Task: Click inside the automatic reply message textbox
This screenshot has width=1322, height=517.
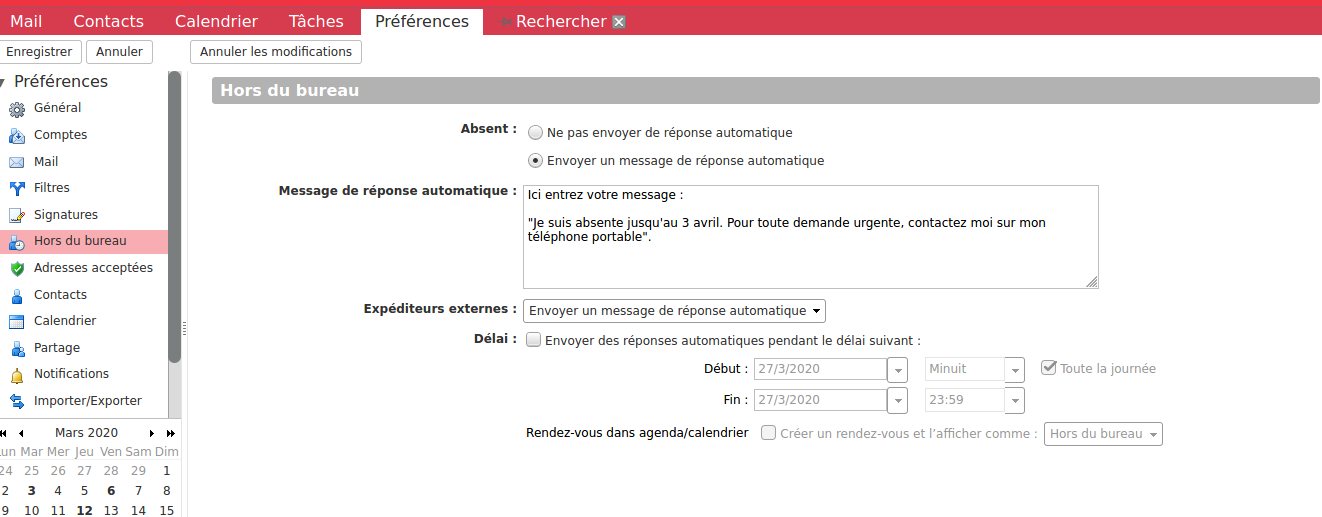Action: [x=810, y=260]
